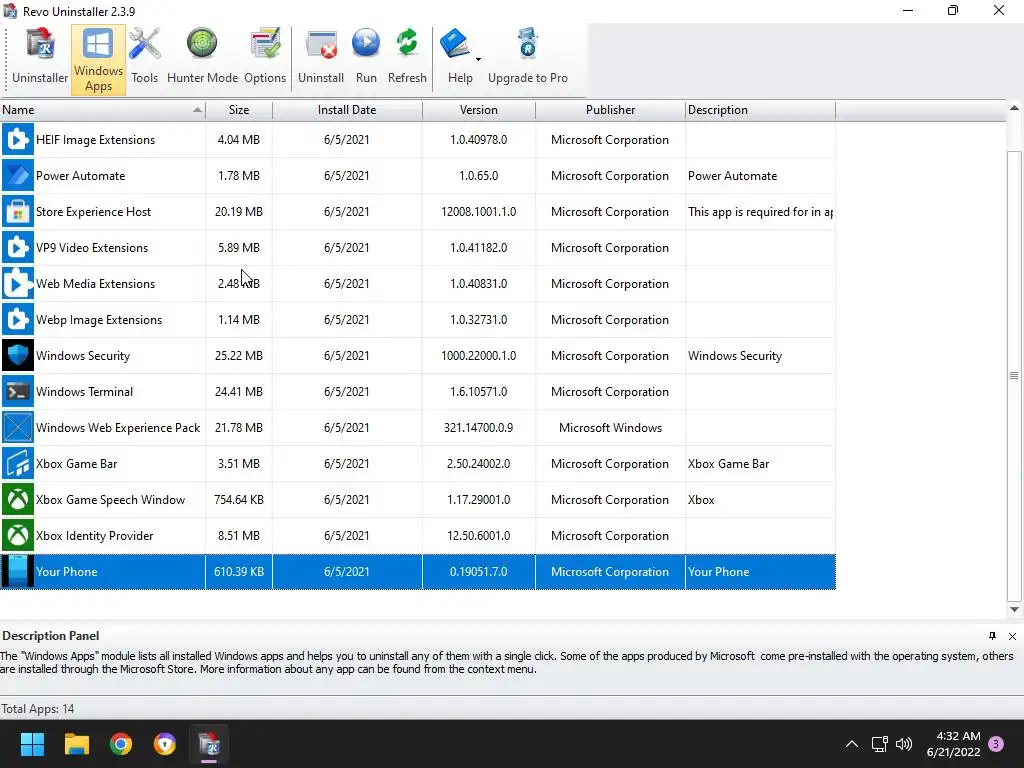Select the Store Experience Host icon
The image size is (1024, 768).
[18, 212]
